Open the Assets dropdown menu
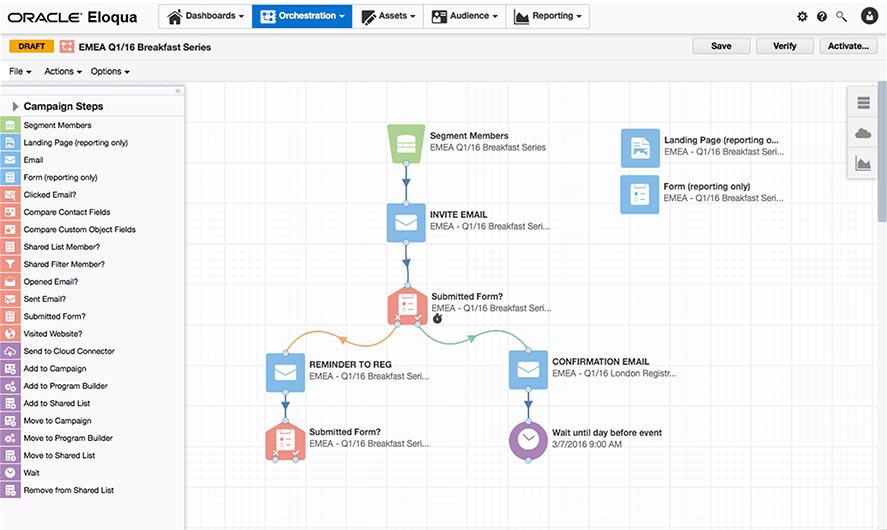The image size is (887, 530). pyautogui.click(x=388, y=16)
